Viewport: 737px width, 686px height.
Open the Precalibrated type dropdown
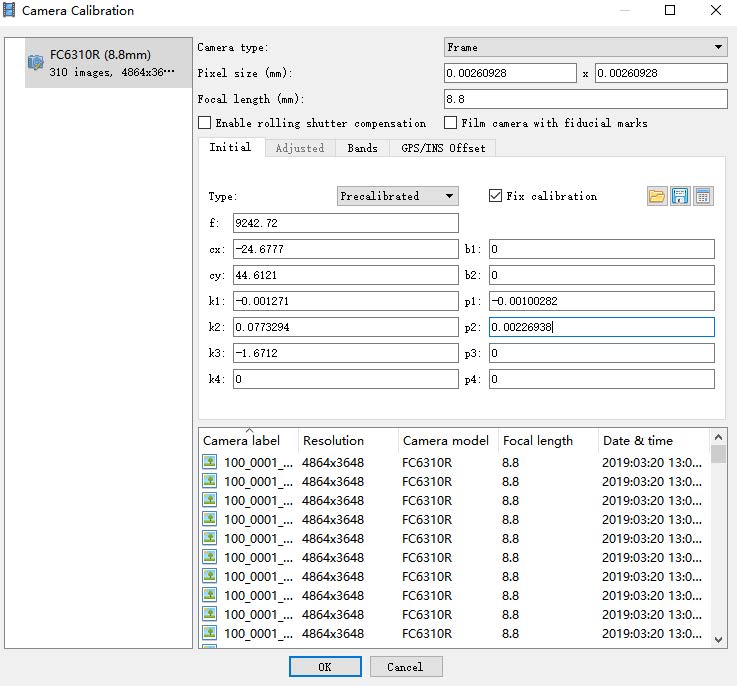tap(398, 196)
